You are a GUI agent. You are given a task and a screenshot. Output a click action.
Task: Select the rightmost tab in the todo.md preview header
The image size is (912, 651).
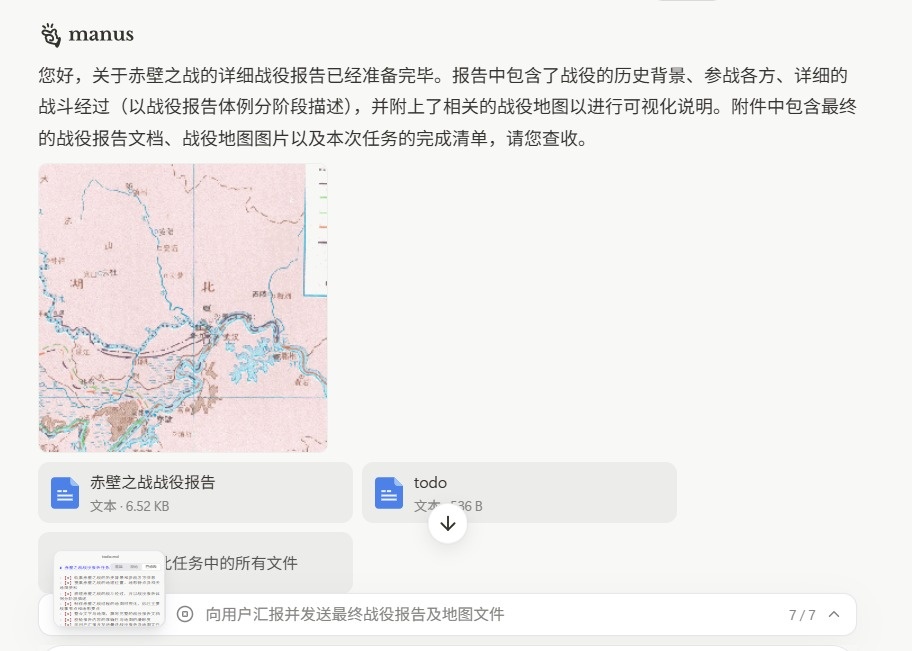152,566
